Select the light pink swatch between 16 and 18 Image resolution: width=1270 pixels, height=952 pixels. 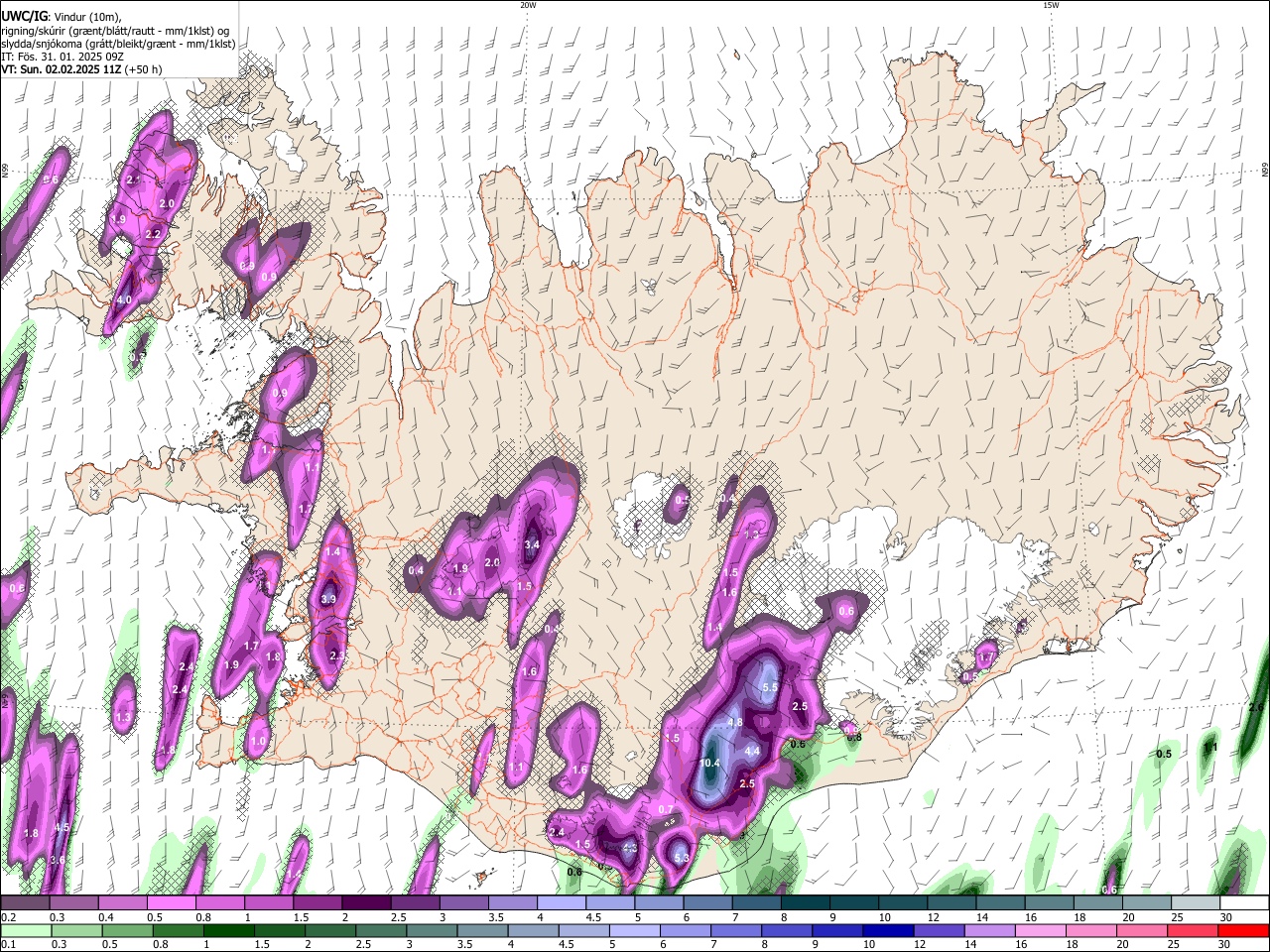[x=1041, y=930]
